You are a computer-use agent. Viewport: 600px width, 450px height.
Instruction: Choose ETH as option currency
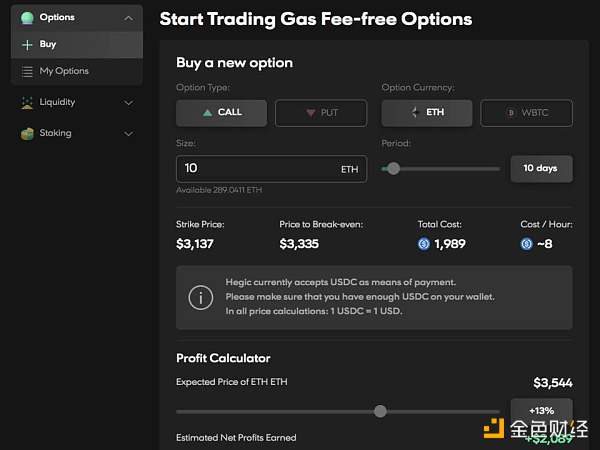coord(427,113)
